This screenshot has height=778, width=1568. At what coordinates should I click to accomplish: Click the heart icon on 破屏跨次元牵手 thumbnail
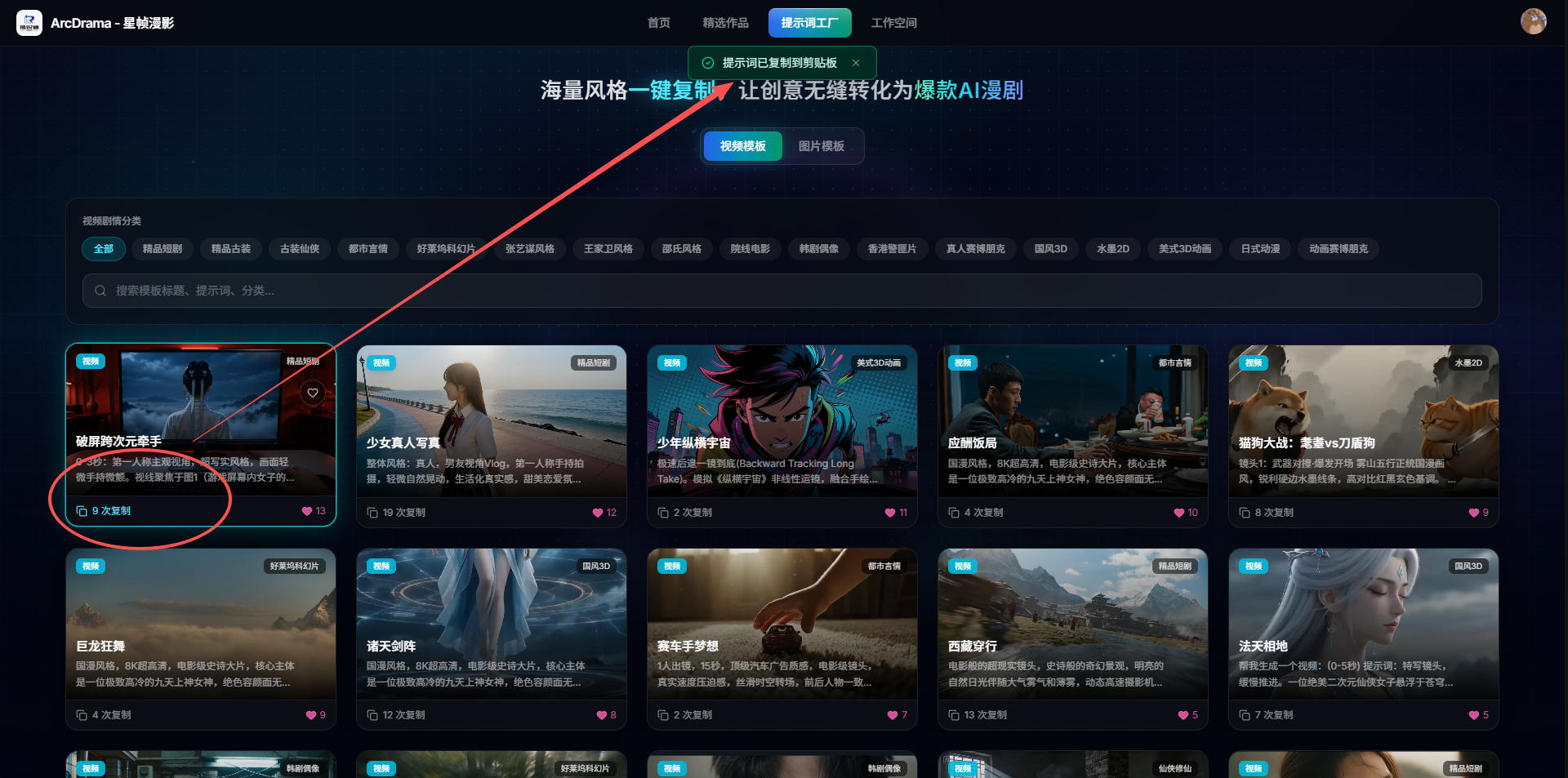pyautogui.click(x=312, y=393)
